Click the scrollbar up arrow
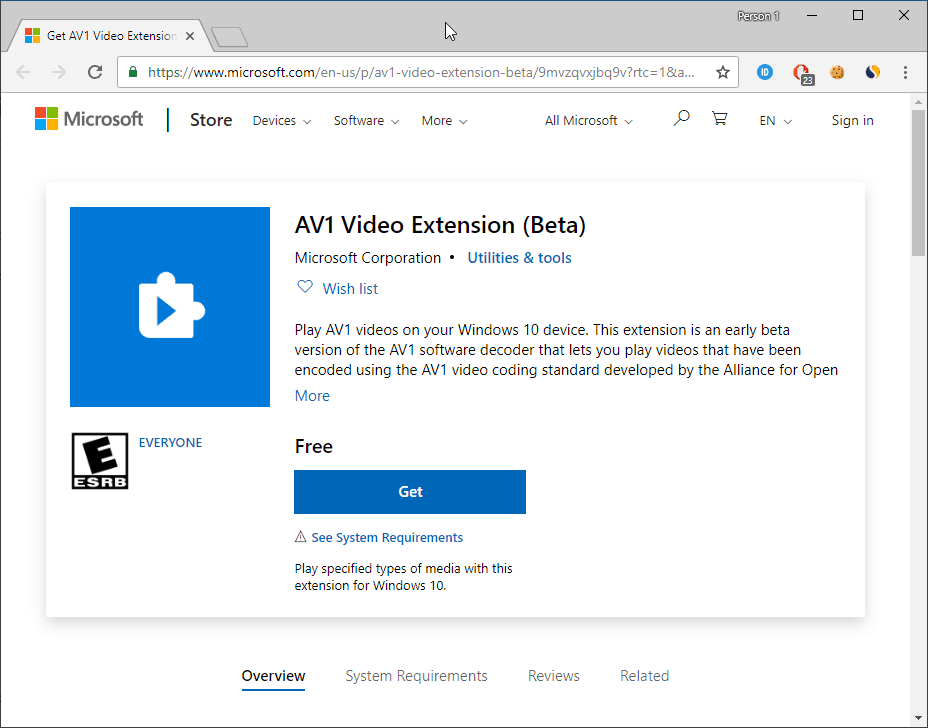The image size is (928, 728). pyautogui.click(x=918, y=102)
